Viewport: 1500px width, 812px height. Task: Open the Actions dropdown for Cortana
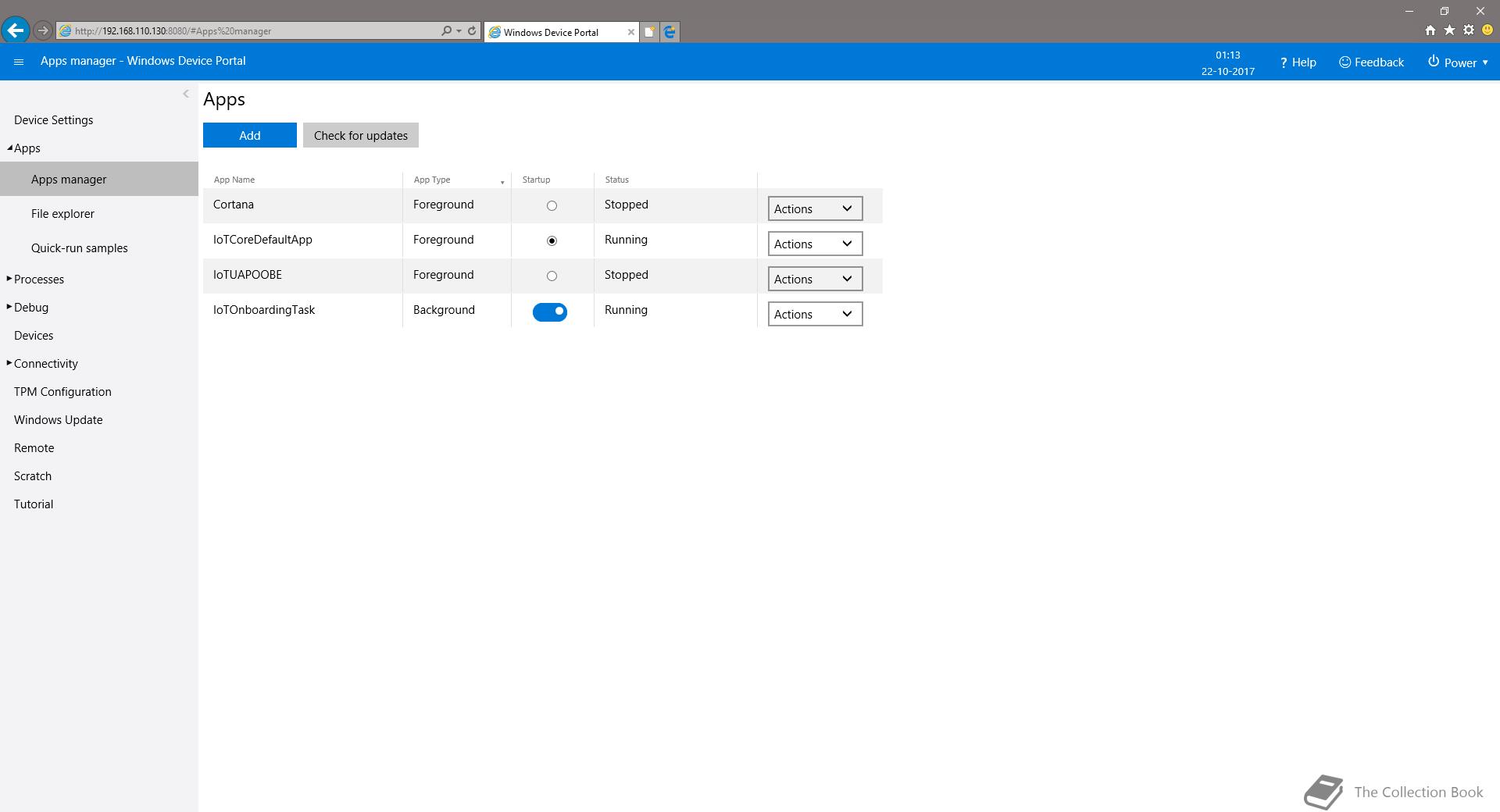click(x=815, y=208)
